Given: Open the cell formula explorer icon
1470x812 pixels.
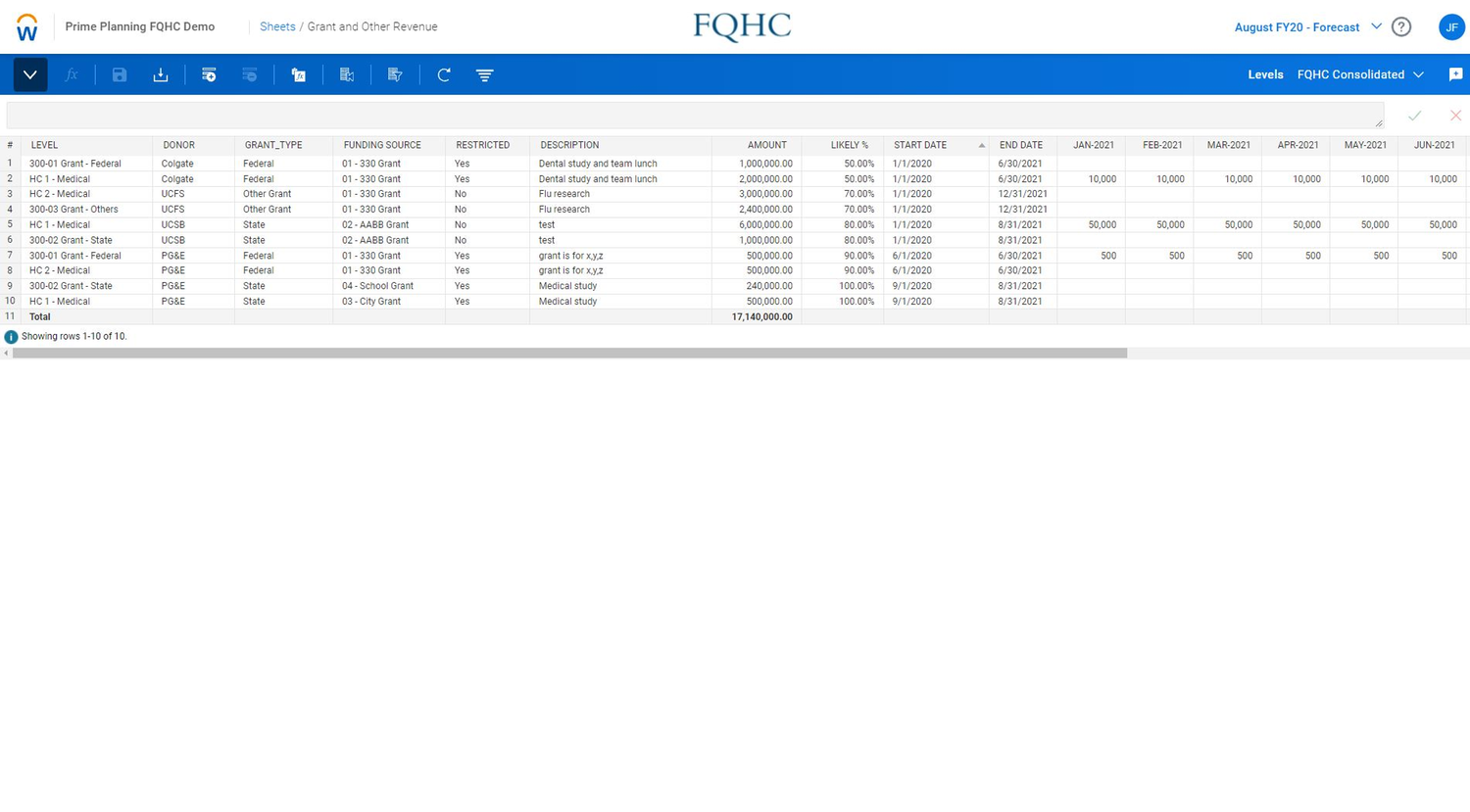Looking at the screenshot, I should pos(298,74).
